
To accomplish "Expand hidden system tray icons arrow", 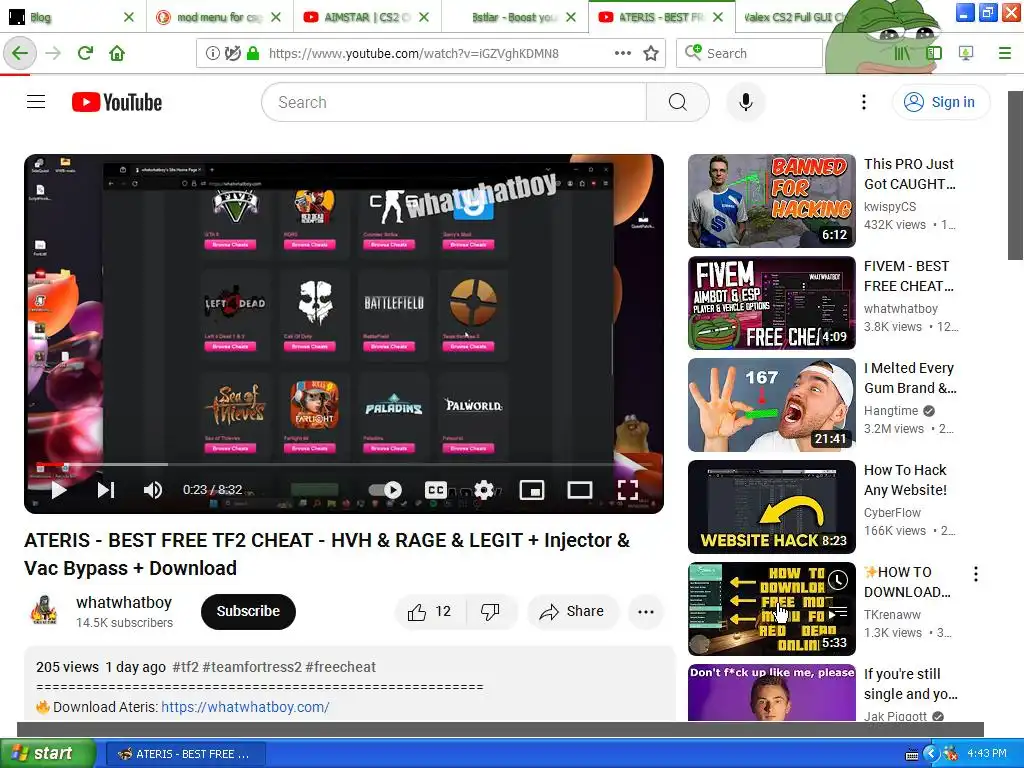I will [931, 754].
